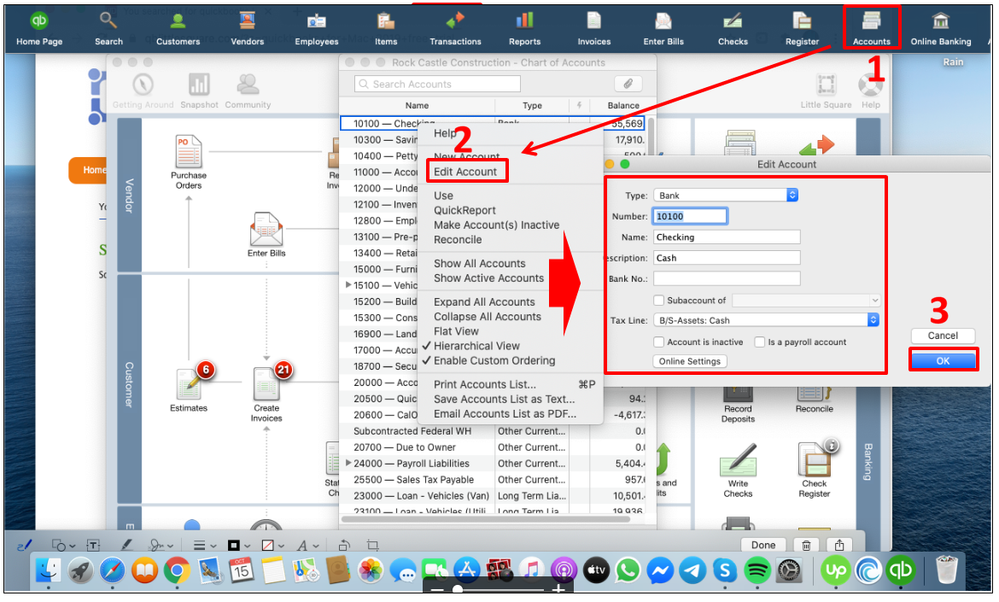The height and width of the screenshot is (602, 999).
Task: Click the share icon in markup bar
Action: (x=839, y=545)
